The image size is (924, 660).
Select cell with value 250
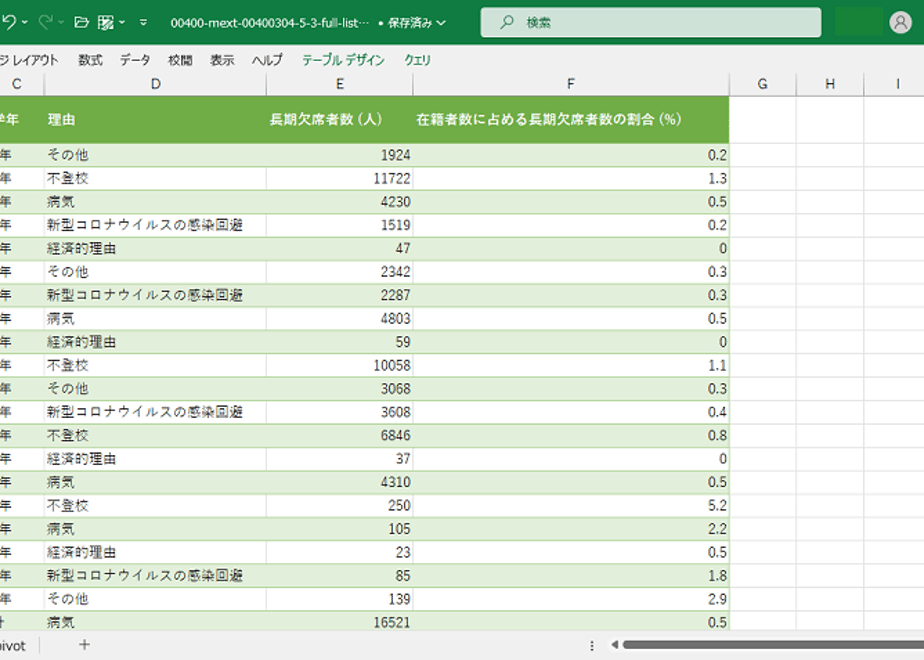339,506
